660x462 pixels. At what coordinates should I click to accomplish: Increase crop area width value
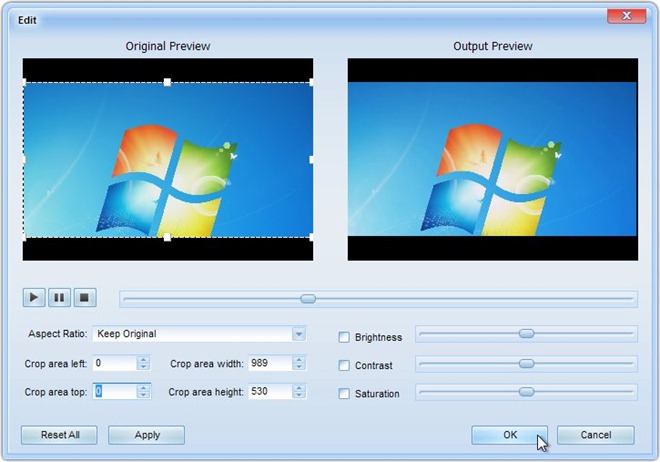(x=299, y=360)
